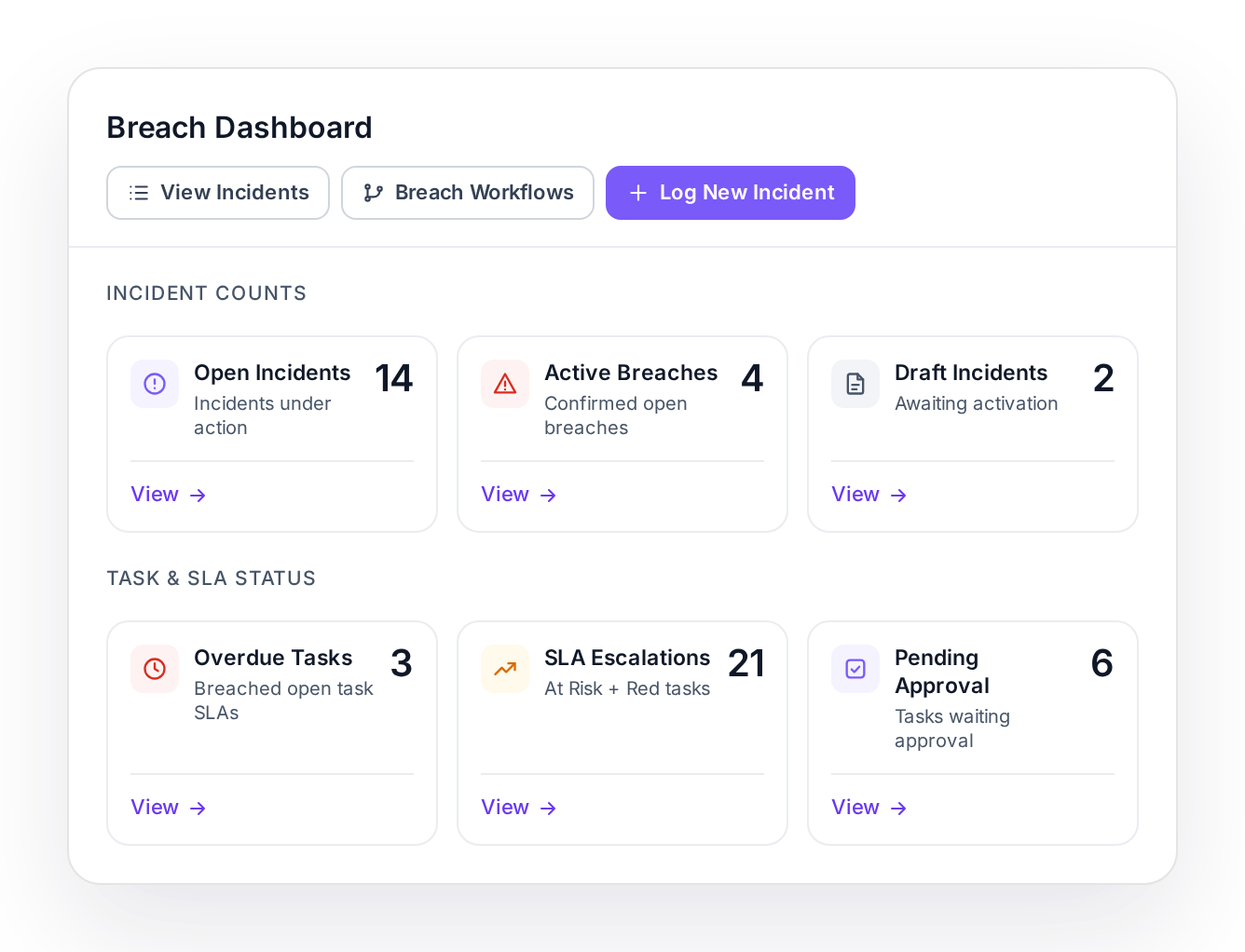Viewport: 1245px width, 952px height.
Task: Click the arrow next to Pending Approval View
Action: point(898,809)
